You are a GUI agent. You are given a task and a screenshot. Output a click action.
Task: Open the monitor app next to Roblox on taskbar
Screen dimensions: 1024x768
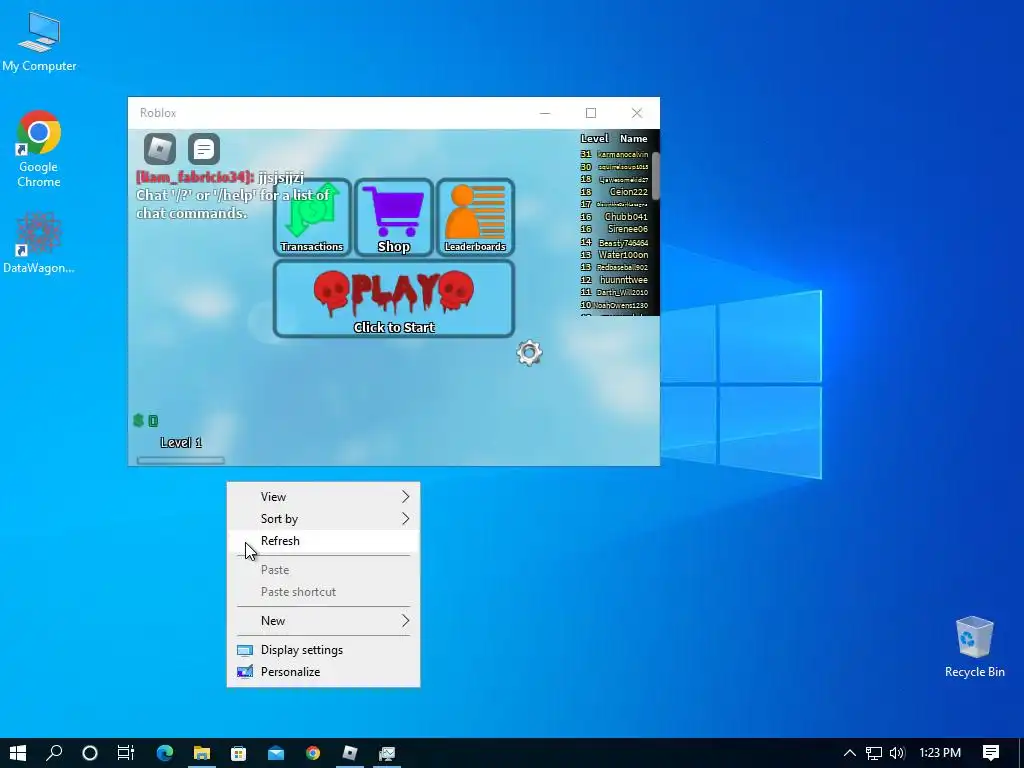(387, 753)
